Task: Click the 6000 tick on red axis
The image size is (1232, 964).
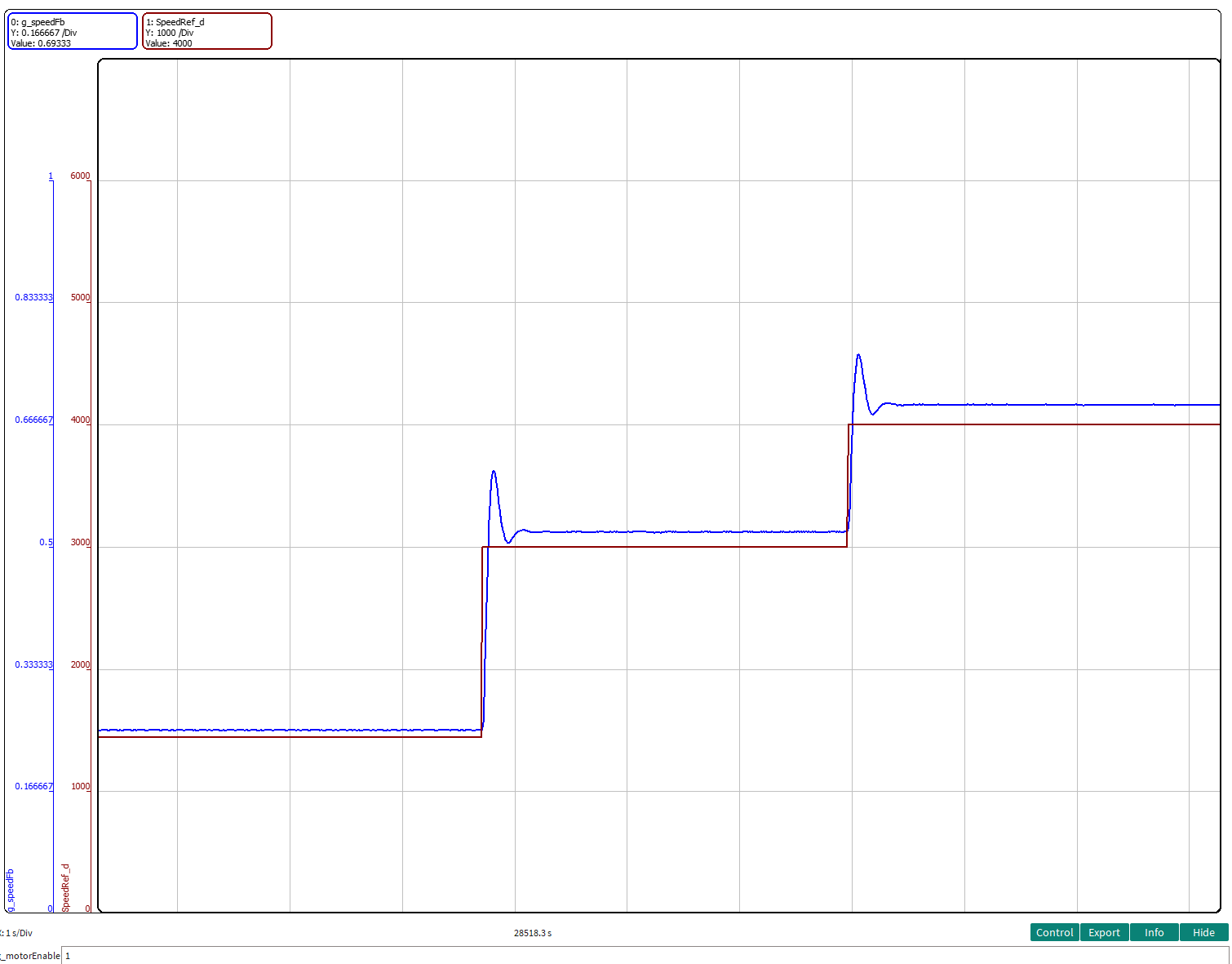Action: click(x=80, y=176)
